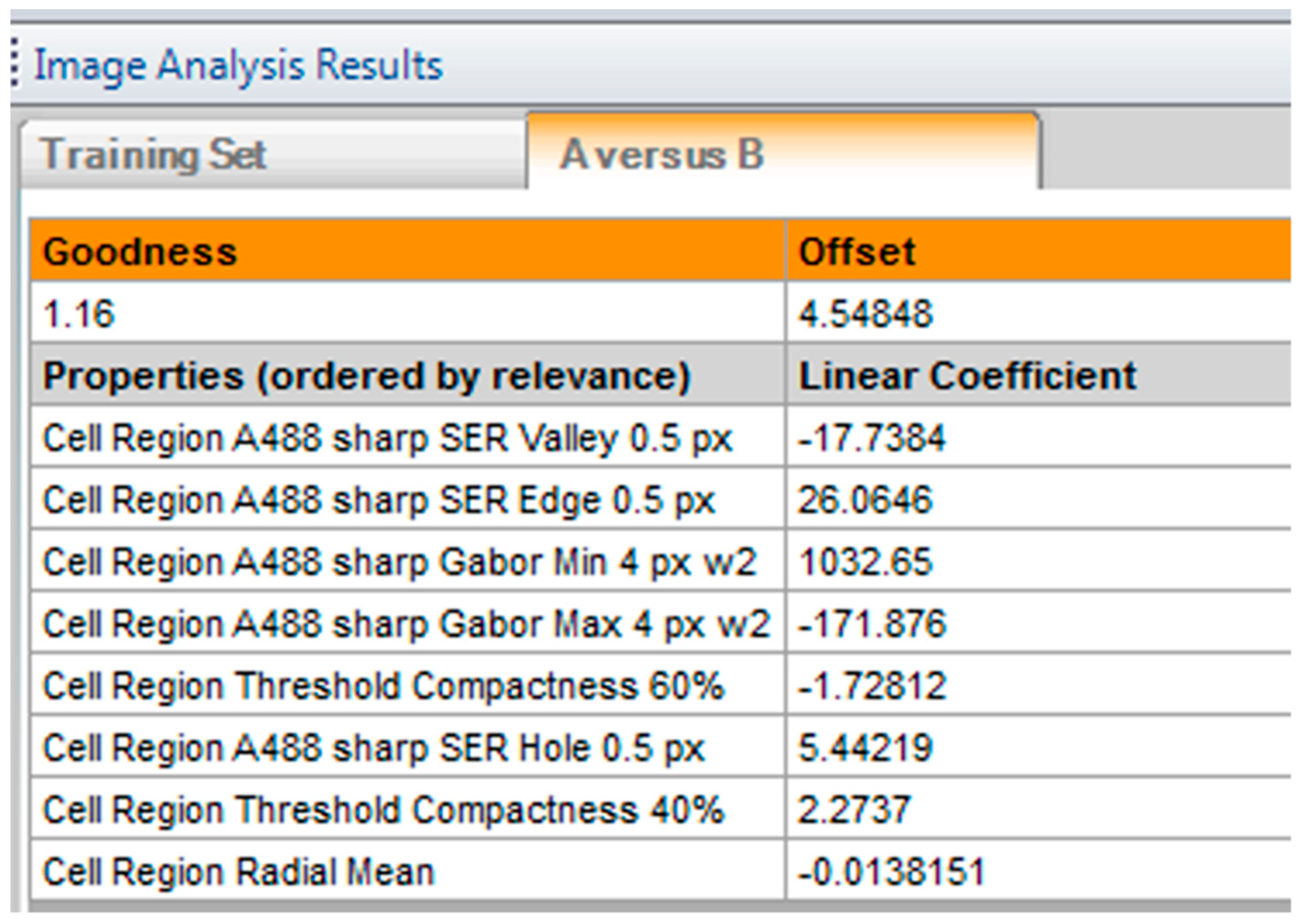Click the Image Analysis Results title
Viewport: 1303px width, 924px height.
point(238,65)
